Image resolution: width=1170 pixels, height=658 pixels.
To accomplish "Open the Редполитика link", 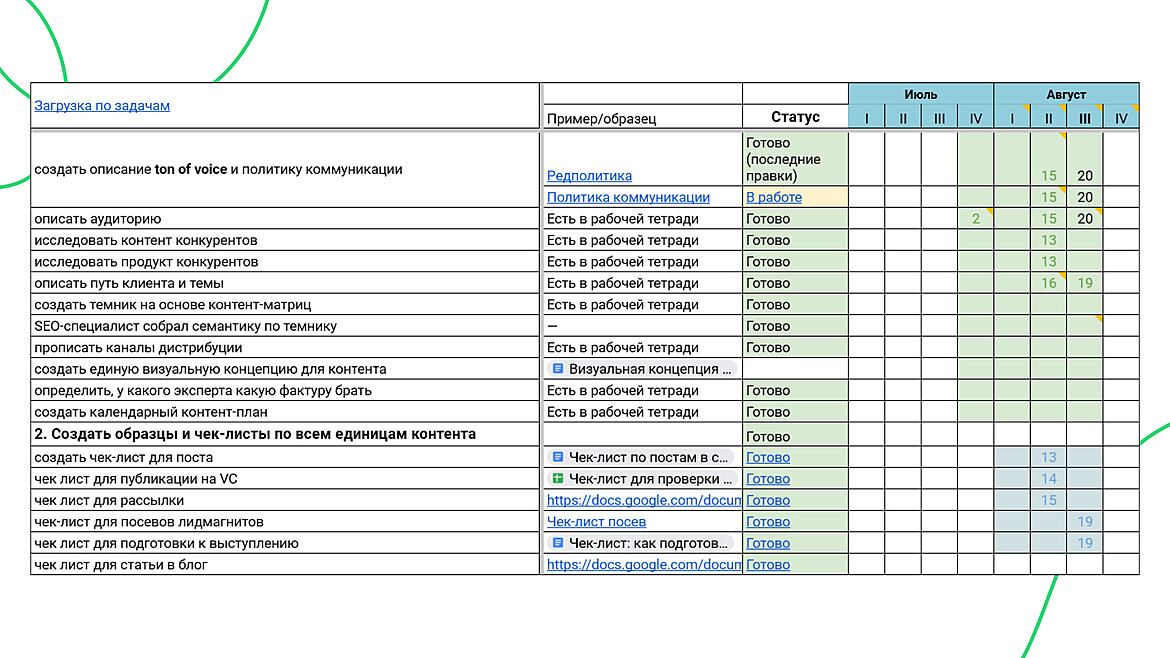I will coord(589,176).
